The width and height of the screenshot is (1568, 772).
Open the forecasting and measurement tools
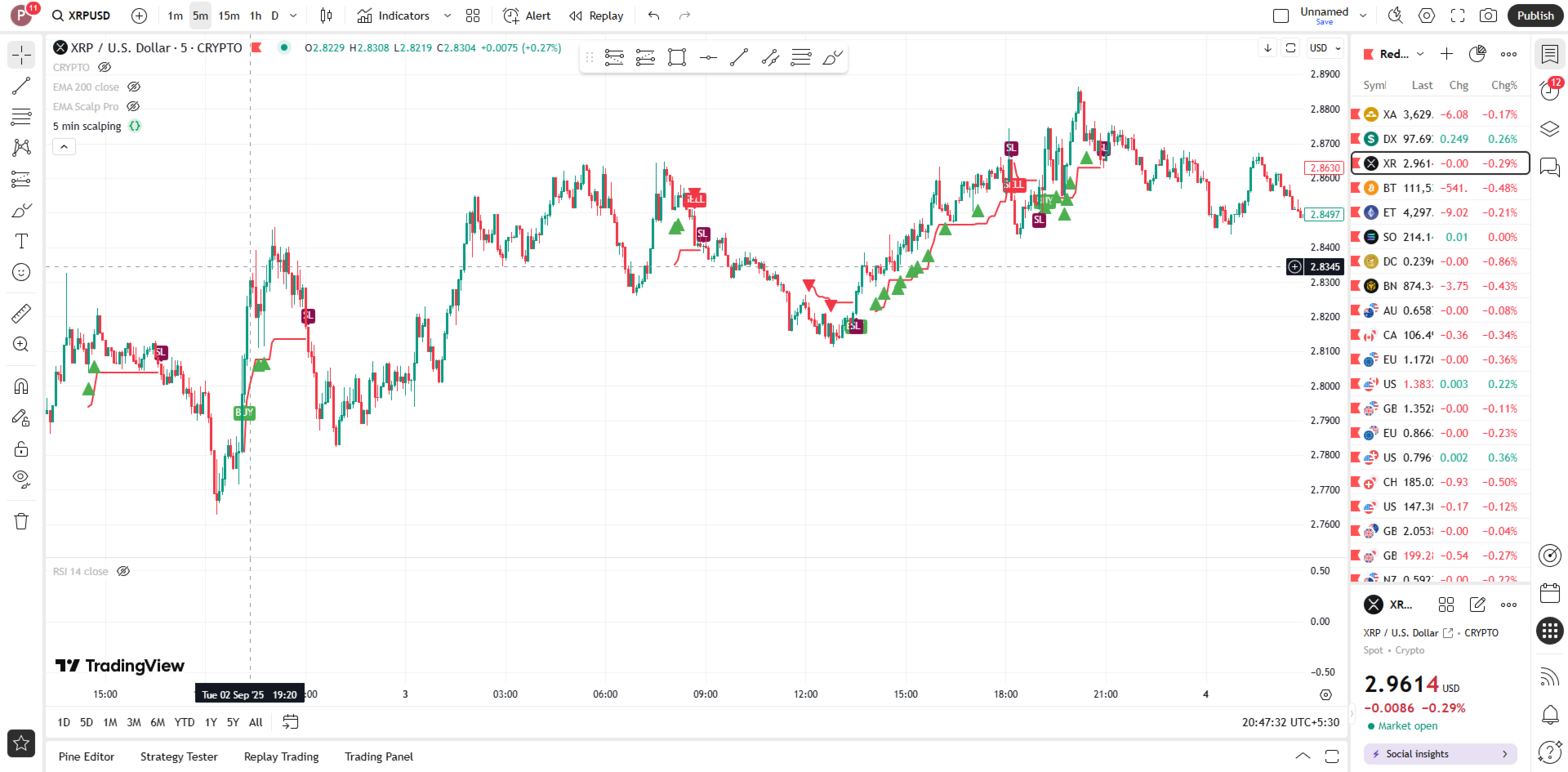pyautogui.click(x=21, y=179)
